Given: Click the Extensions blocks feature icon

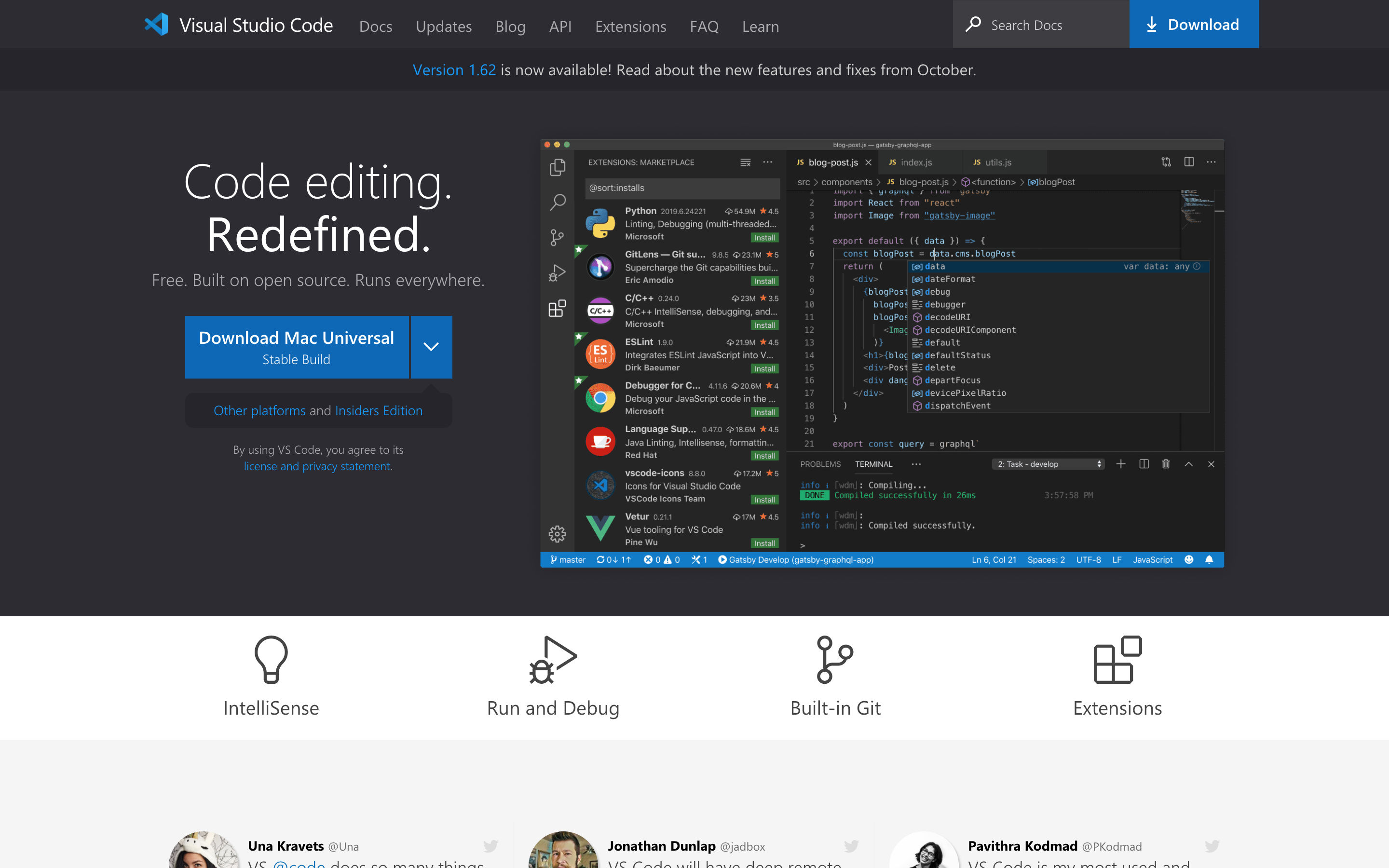Looking at the screenshot, I should tap(1117, 659).
